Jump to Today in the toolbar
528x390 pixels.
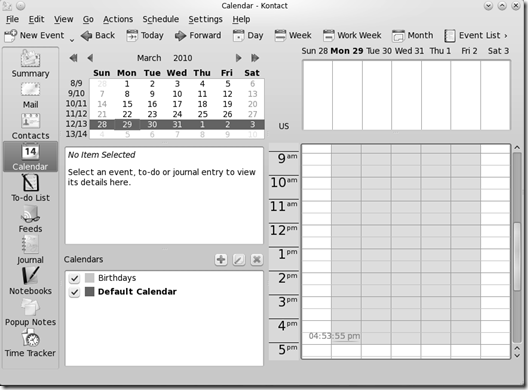[145, 35]
